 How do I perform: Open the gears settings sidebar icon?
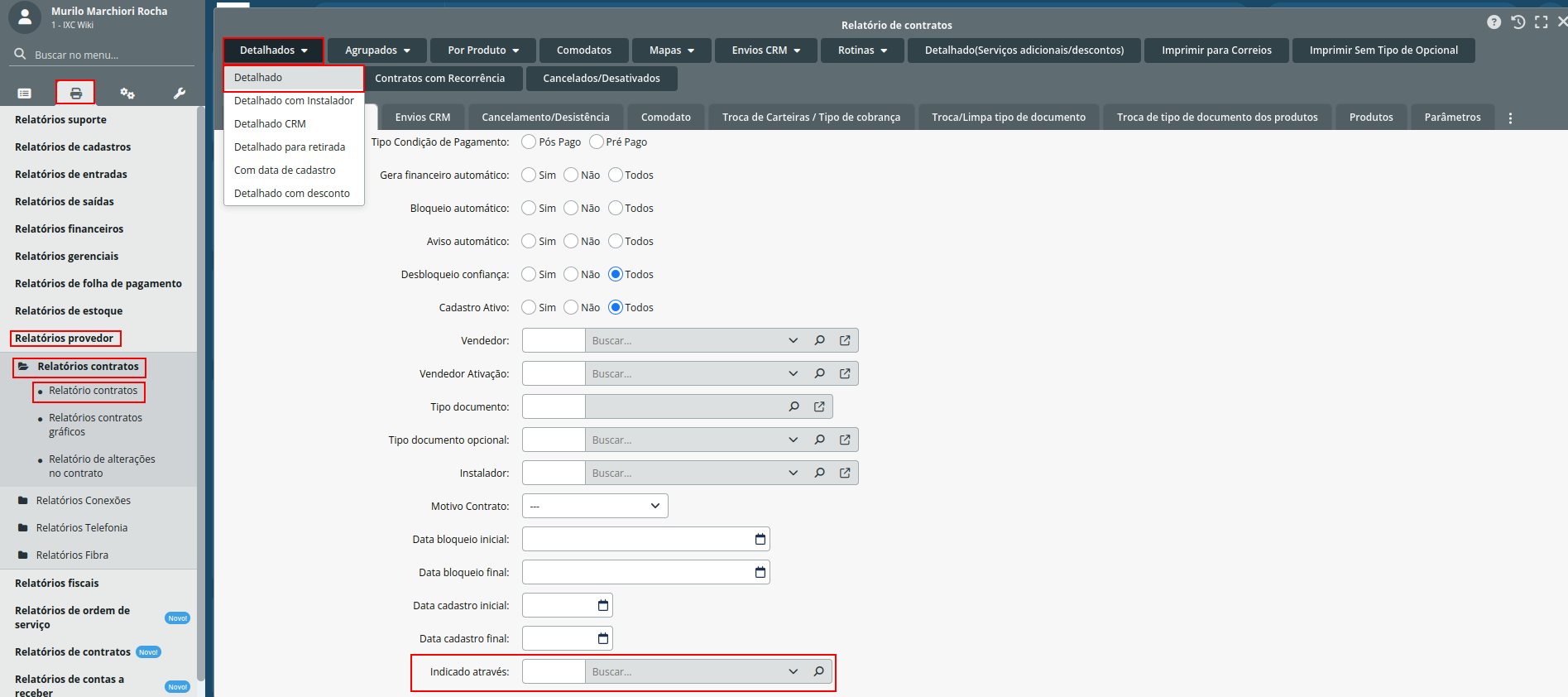pyautogui.click(x=127, y=94)
